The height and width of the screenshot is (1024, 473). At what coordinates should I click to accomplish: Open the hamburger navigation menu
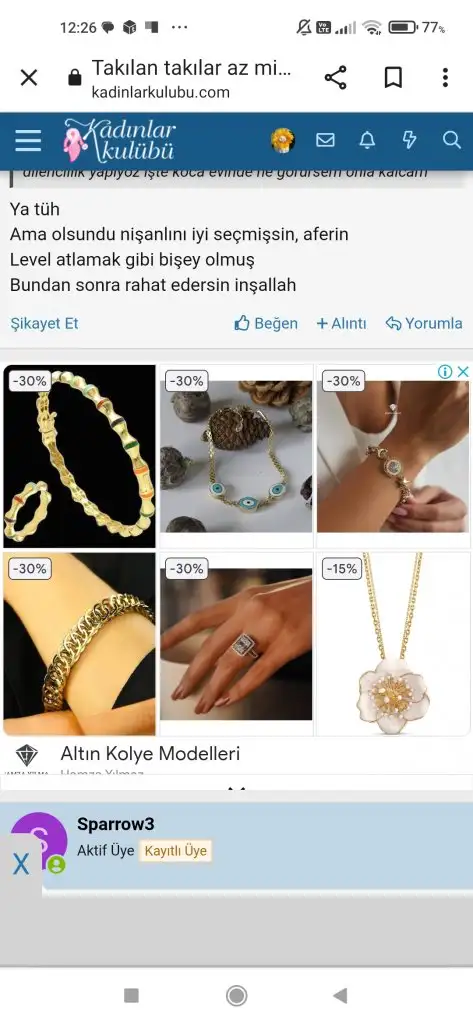point(27,140)
